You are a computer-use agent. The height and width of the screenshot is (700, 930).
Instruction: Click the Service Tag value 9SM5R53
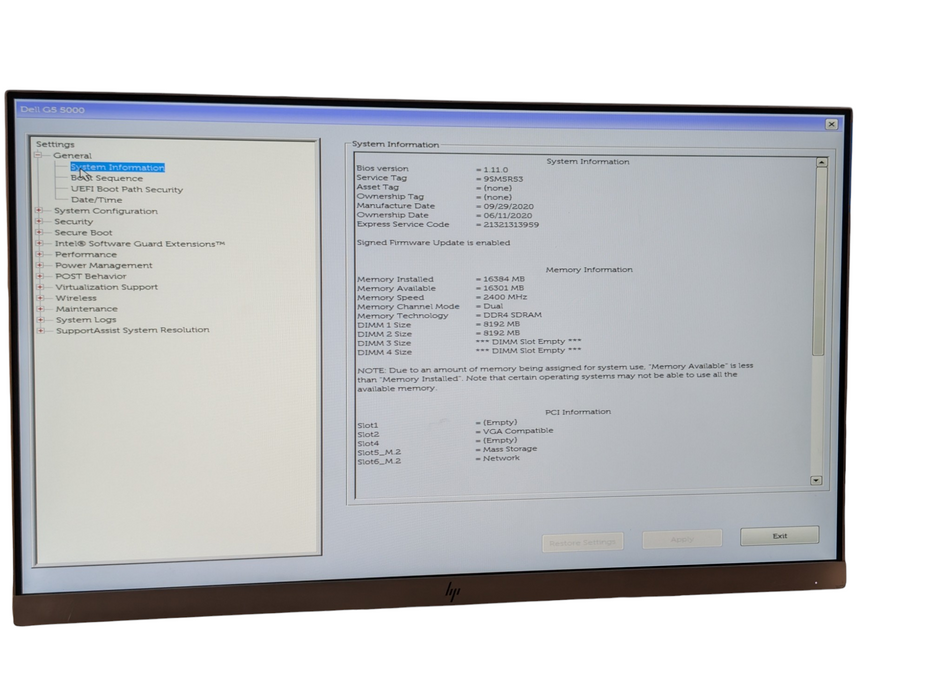503,179
